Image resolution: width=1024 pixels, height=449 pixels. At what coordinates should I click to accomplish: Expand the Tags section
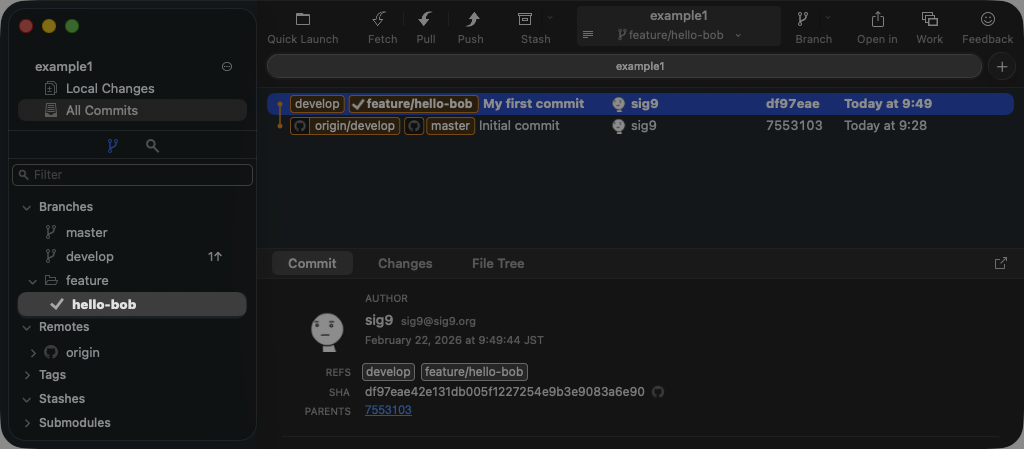pos(26,375)
